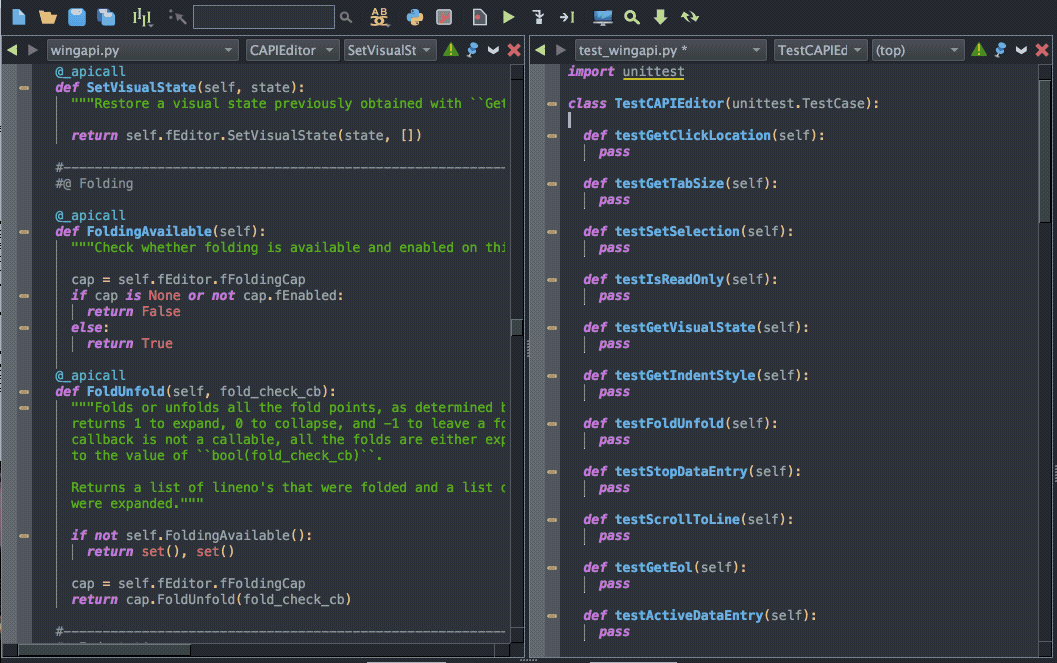Click the wingapi.py horizontal scrollbar thumb

pyautogui.click(x=104, y=650)
